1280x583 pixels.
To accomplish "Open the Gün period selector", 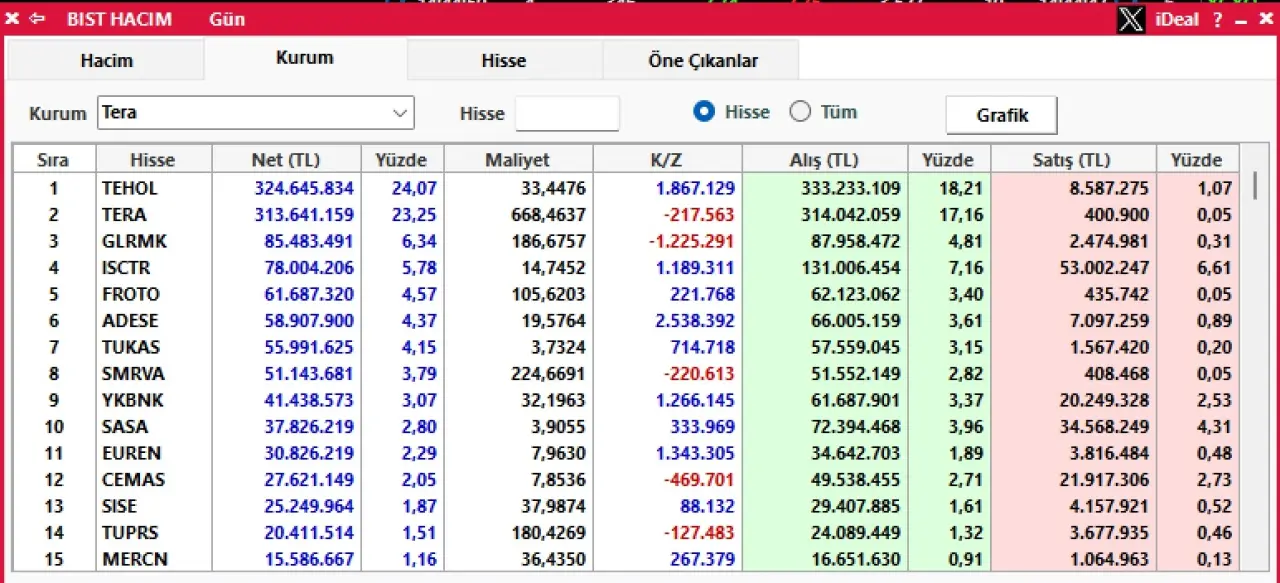I will pyautogui.click(x=227, y=19).
